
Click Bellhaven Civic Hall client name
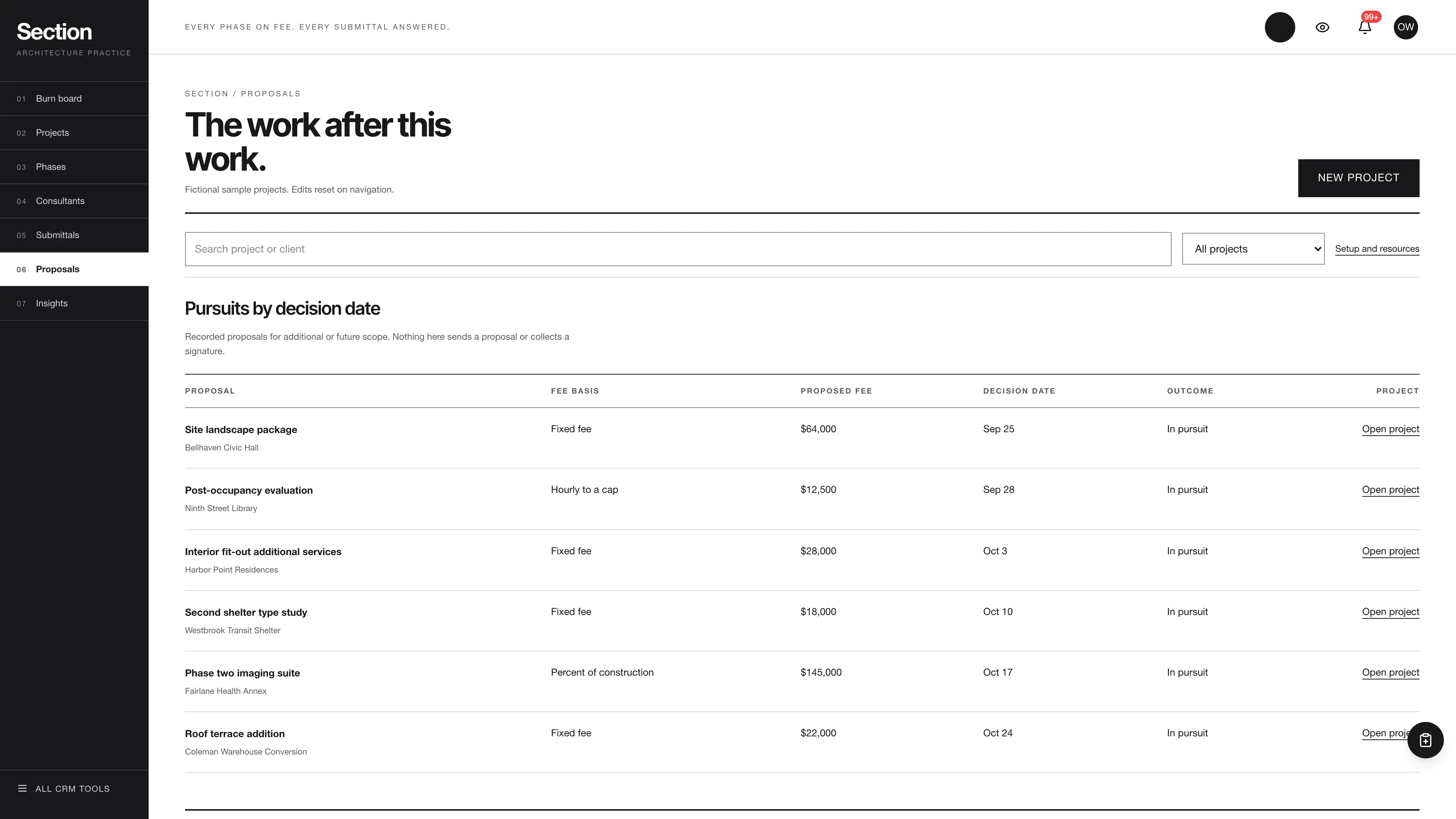221,448
